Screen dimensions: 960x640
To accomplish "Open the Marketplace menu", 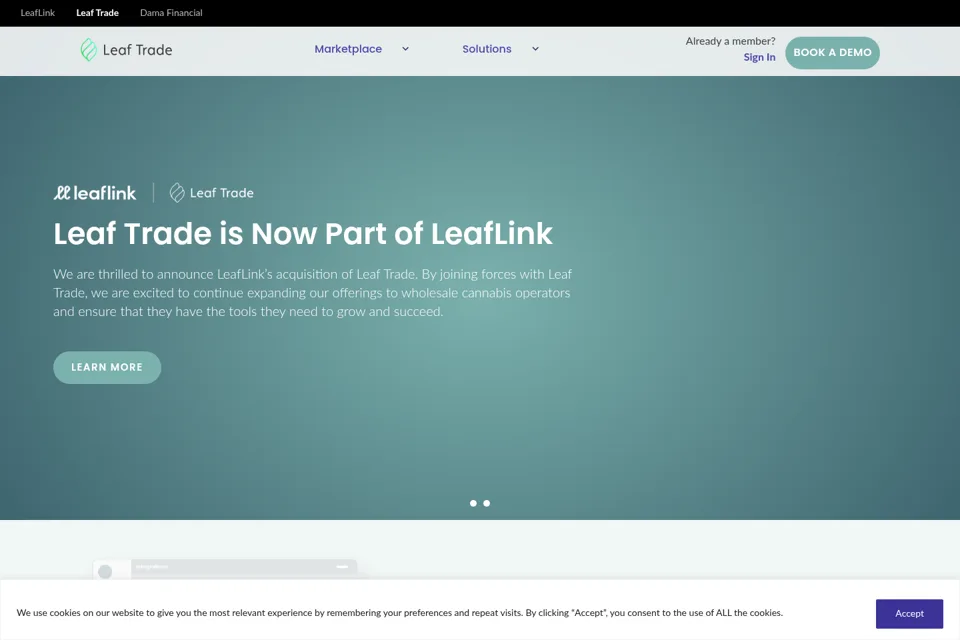I will tap(348, 49).
